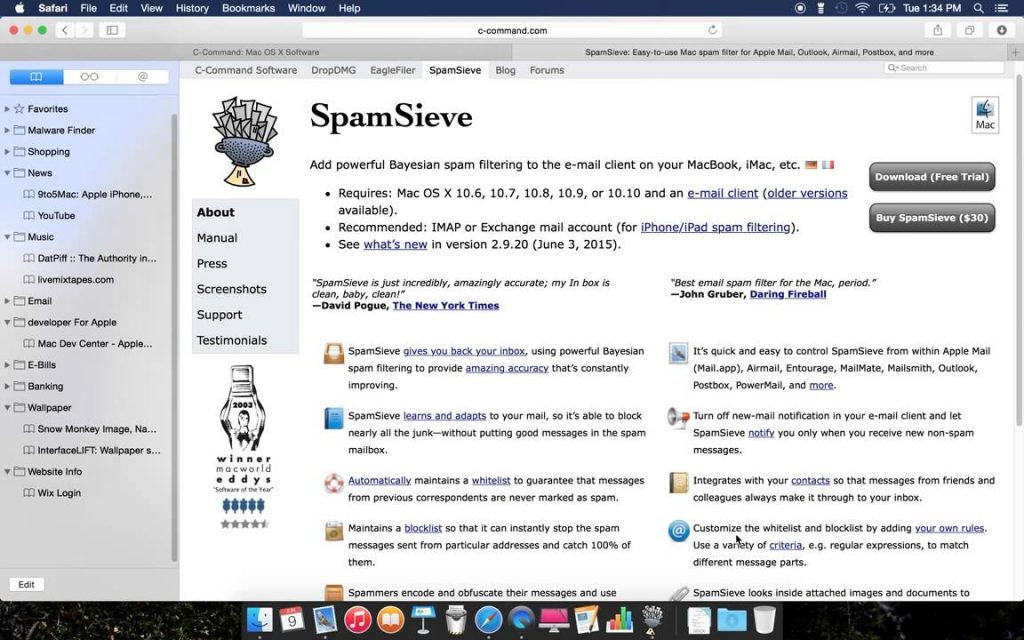Screen dimensions: 1024x640
Task: Follow the 'what's new' link
Action: 395,244
